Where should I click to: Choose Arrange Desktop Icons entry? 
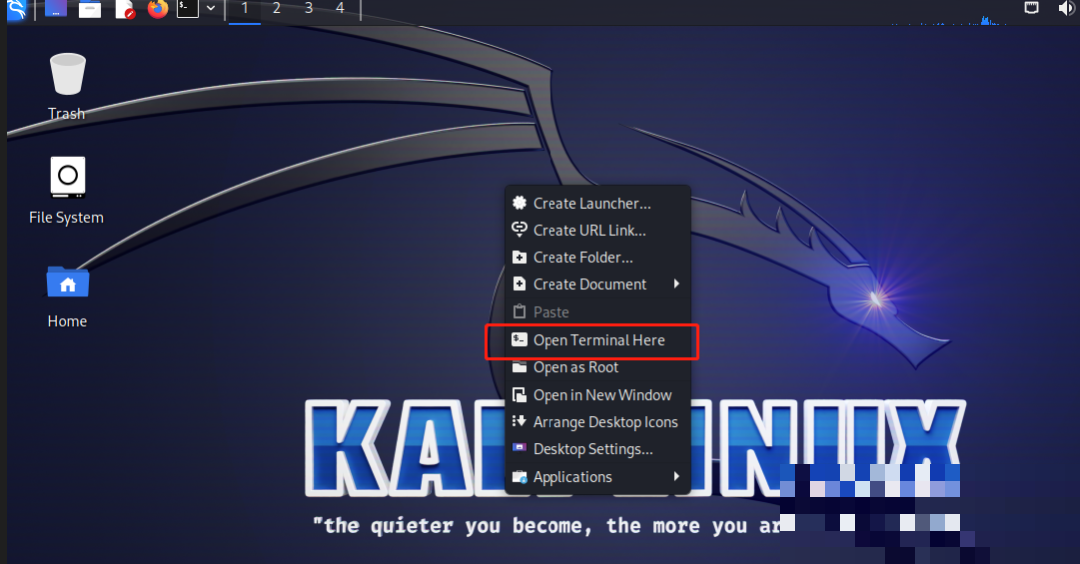[598, 422]
